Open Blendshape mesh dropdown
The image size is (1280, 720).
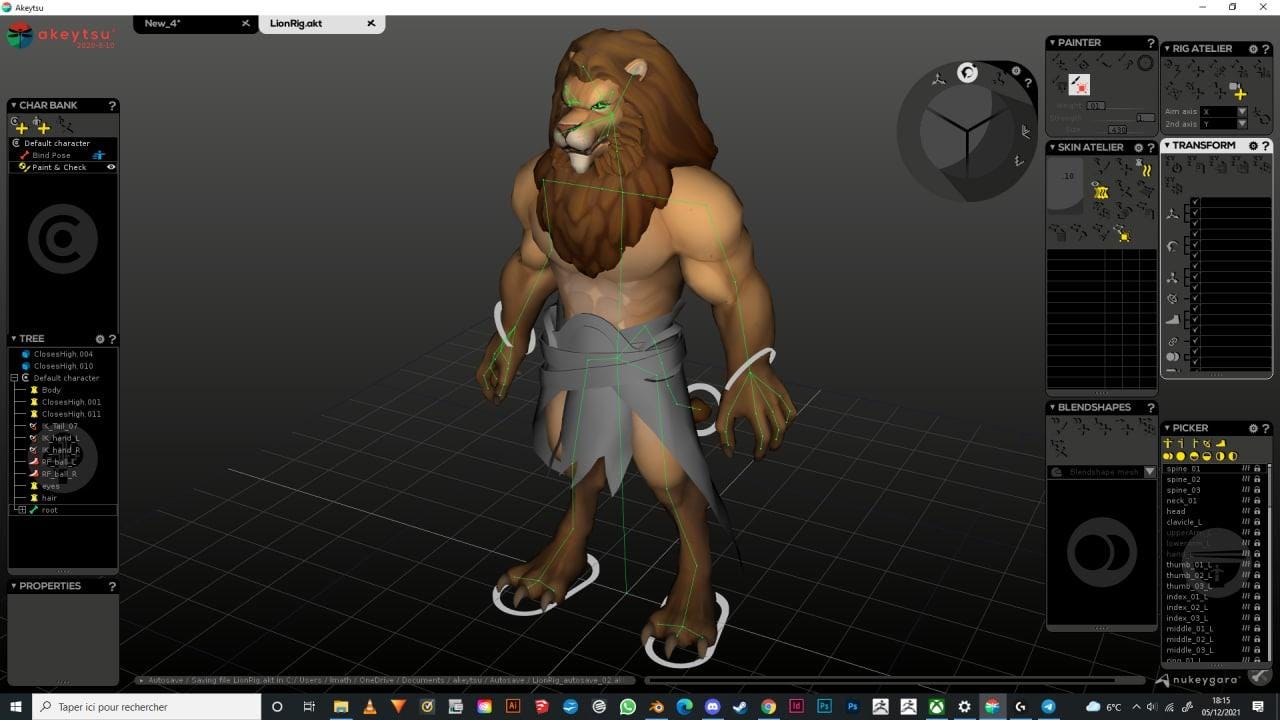(x=1149, y=472)
